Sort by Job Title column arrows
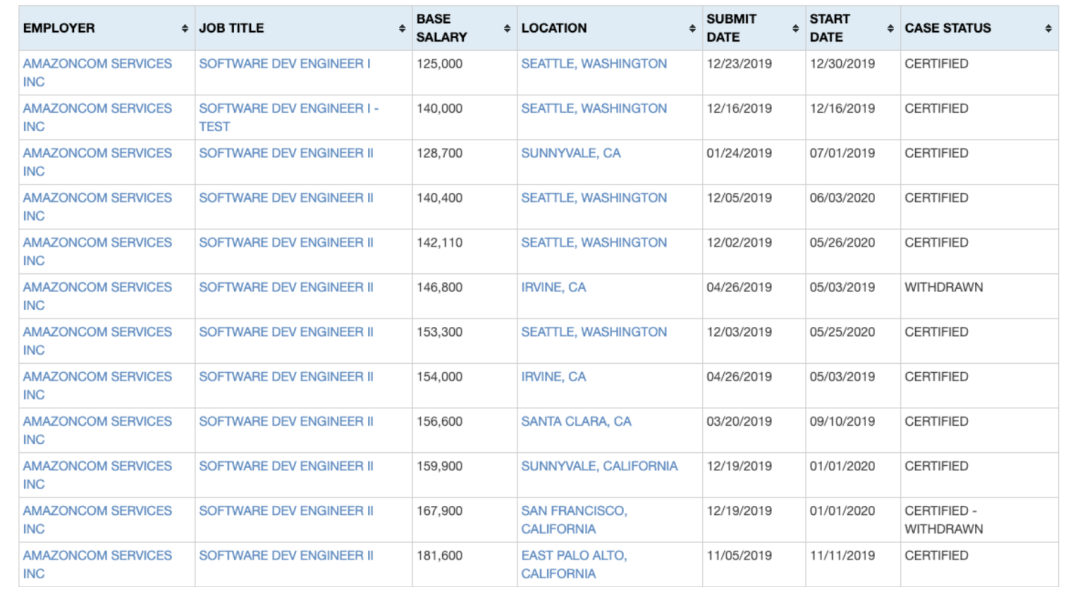 [402, 28]
